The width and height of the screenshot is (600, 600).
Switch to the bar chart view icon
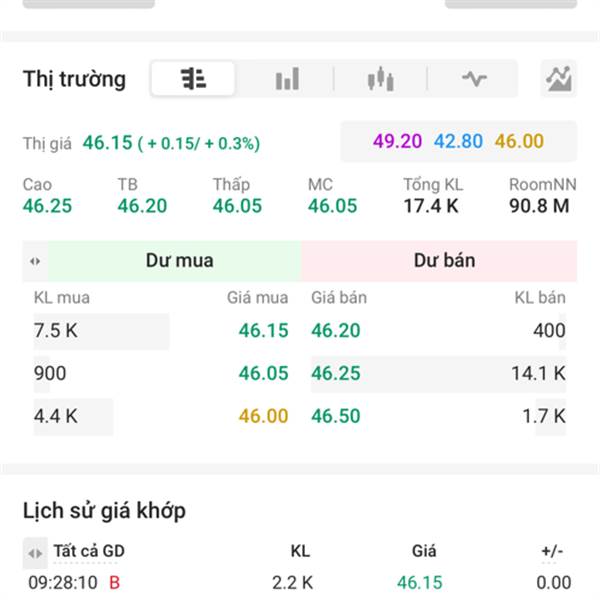click(287, 78)
